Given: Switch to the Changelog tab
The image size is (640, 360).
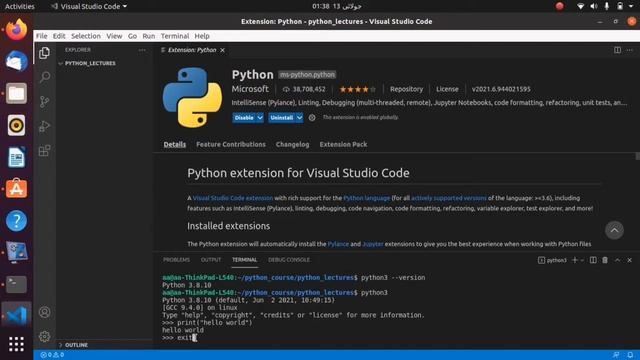Looking at the screenshot, I should tap(292, 144).
